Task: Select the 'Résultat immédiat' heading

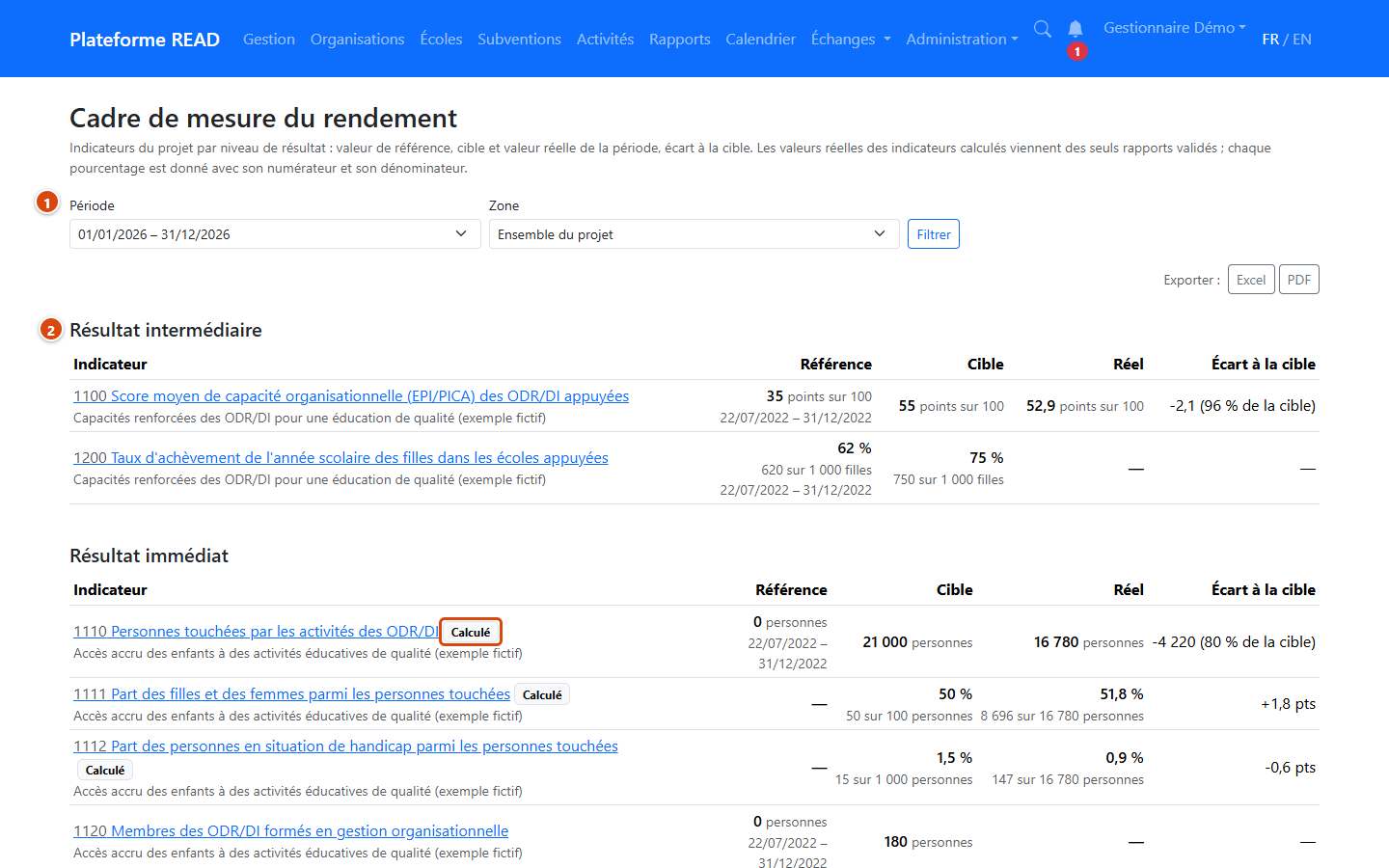Action: click(149, 556)
